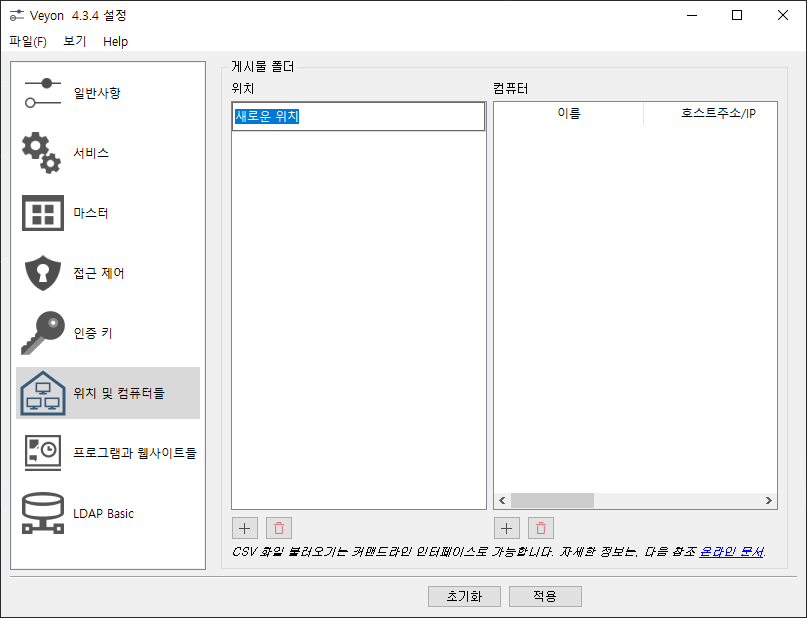Minimize the Veyon settings window

coord(692,15)
